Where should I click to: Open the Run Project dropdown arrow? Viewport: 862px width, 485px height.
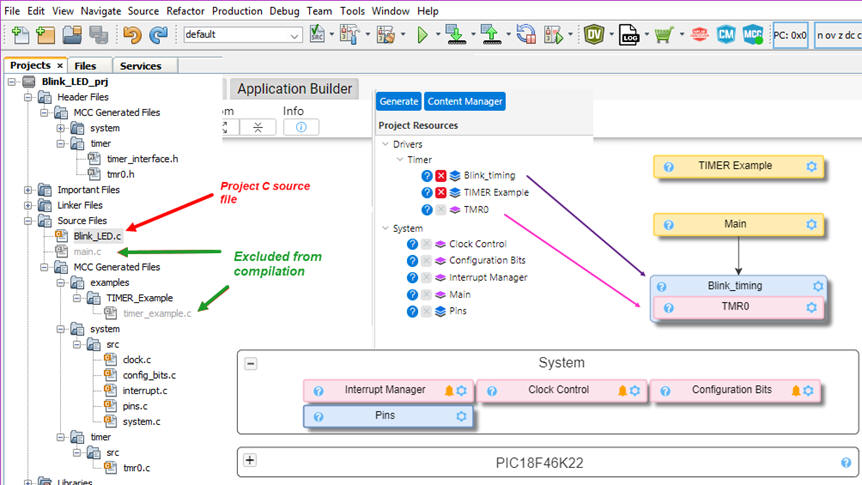click(x=438, y=35)
